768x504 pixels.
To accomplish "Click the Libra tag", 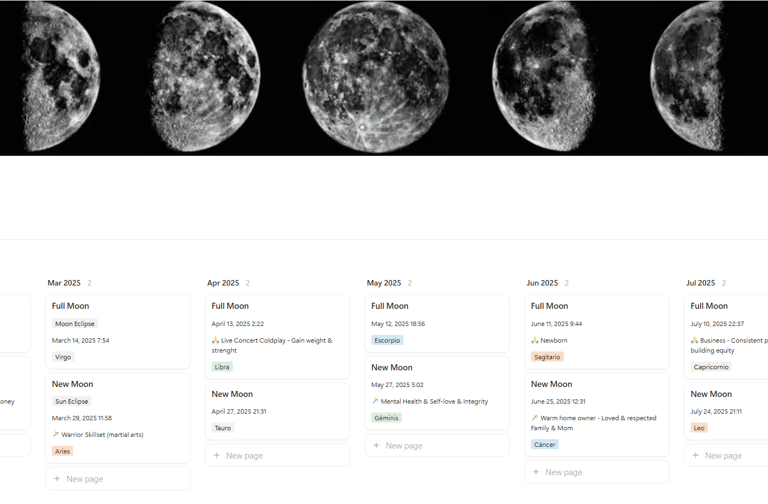I will (222, 367).
